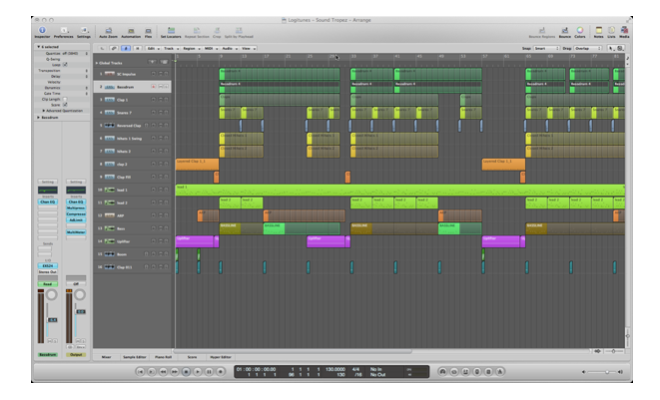The image size is (660, 400).
Task: Mute the SC Impulse track
Action: click(160, 74)
